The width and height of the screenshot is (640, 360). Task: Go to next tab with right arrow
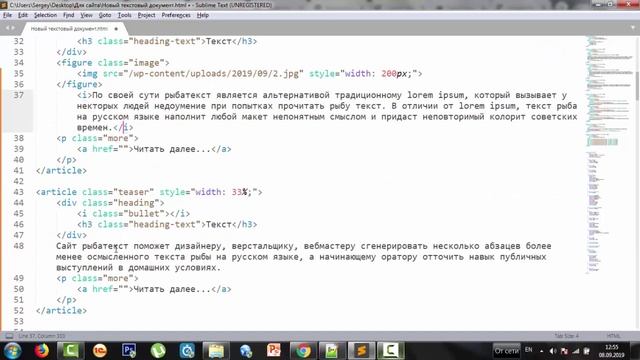coord(13,28)
